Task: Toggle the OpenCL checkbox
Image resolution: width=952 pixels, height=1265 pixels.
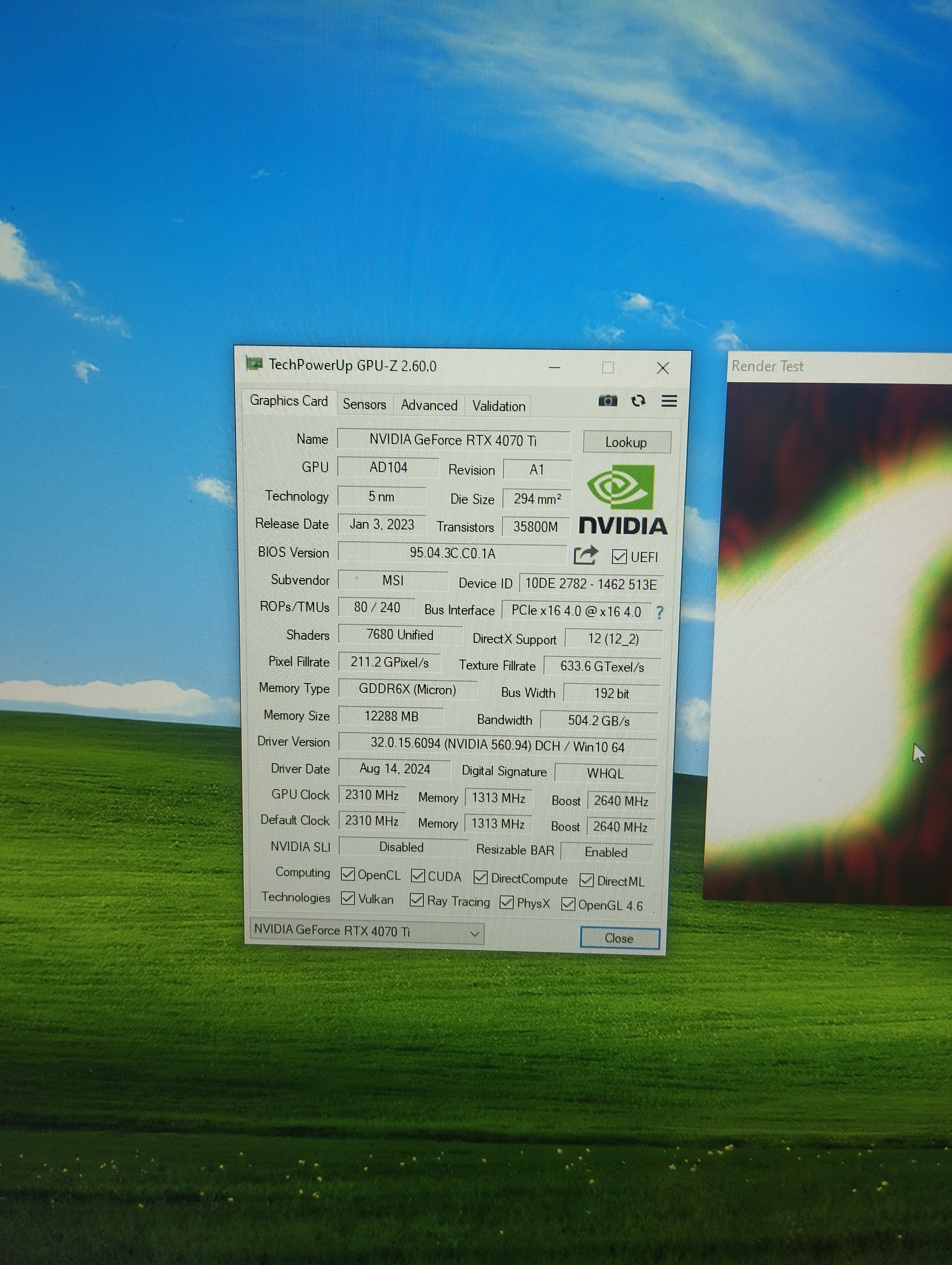Action: (347, 874)
